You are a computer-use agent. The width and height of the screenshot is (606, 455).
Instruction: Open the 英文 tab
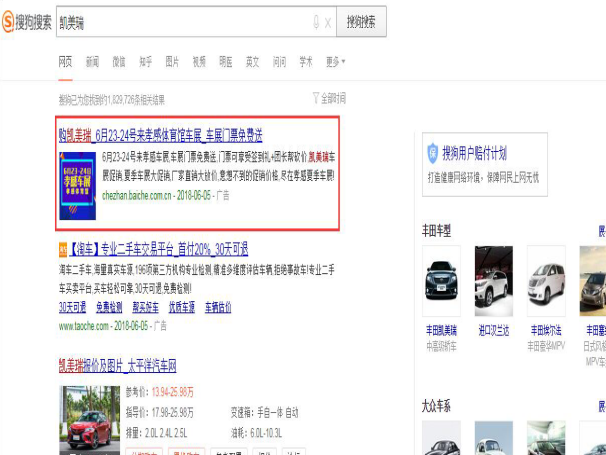click(x=252, y=61)
